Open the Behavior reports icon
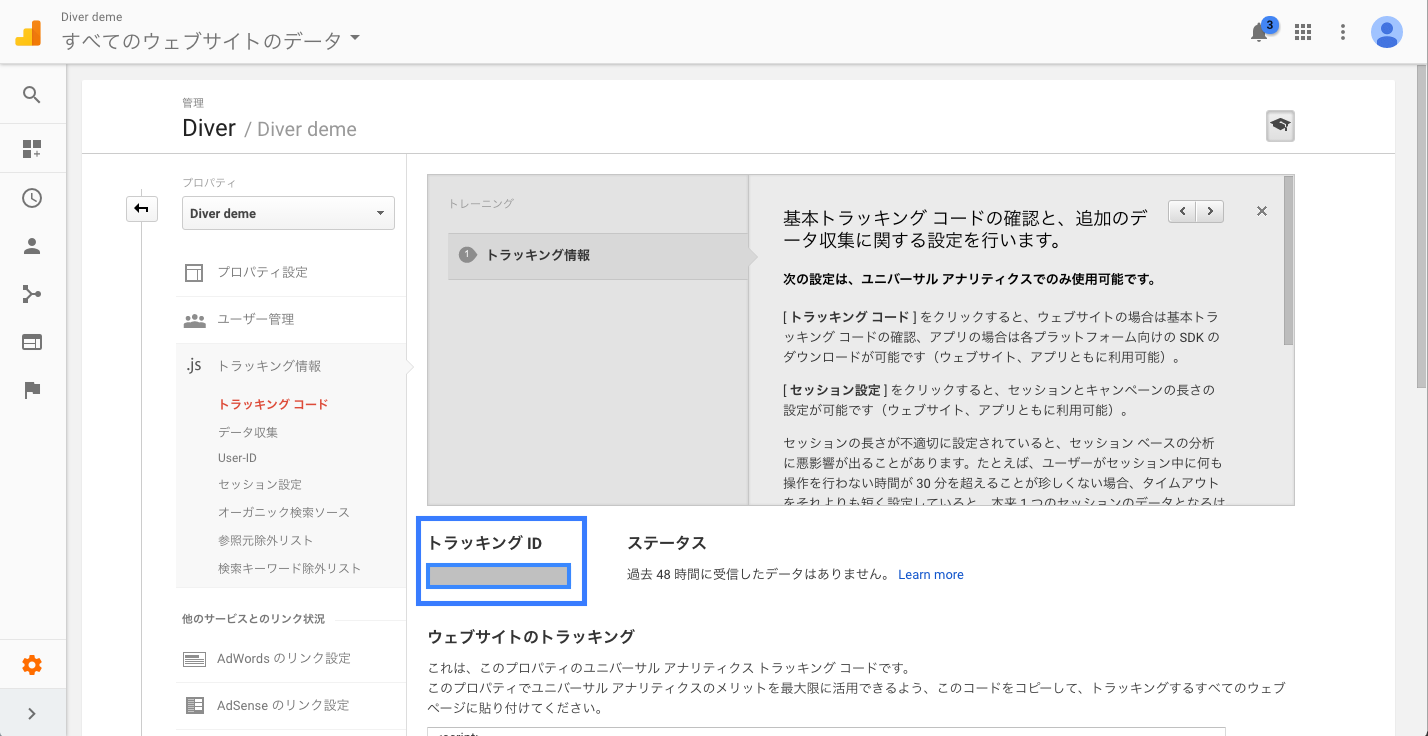The width and height of the screenshot is (1428, 736). (32, 342)
